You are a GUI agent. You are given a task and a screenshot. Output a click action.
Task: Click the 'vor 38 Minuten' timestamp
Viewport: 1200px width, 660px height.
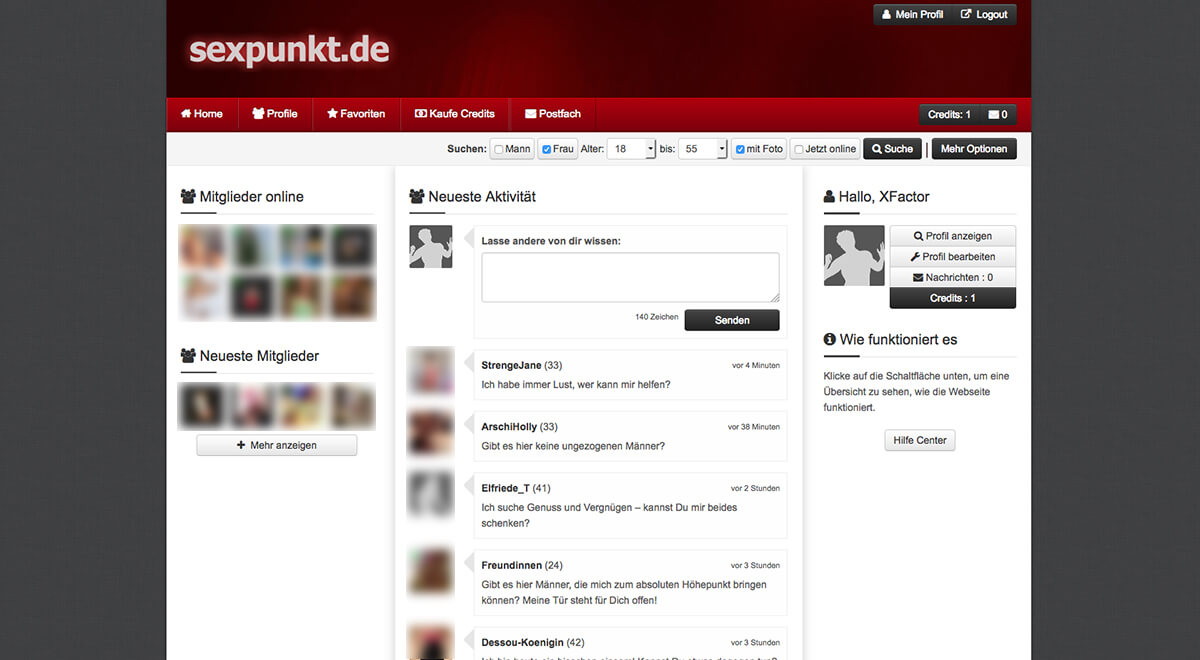(x=753, y=427)
